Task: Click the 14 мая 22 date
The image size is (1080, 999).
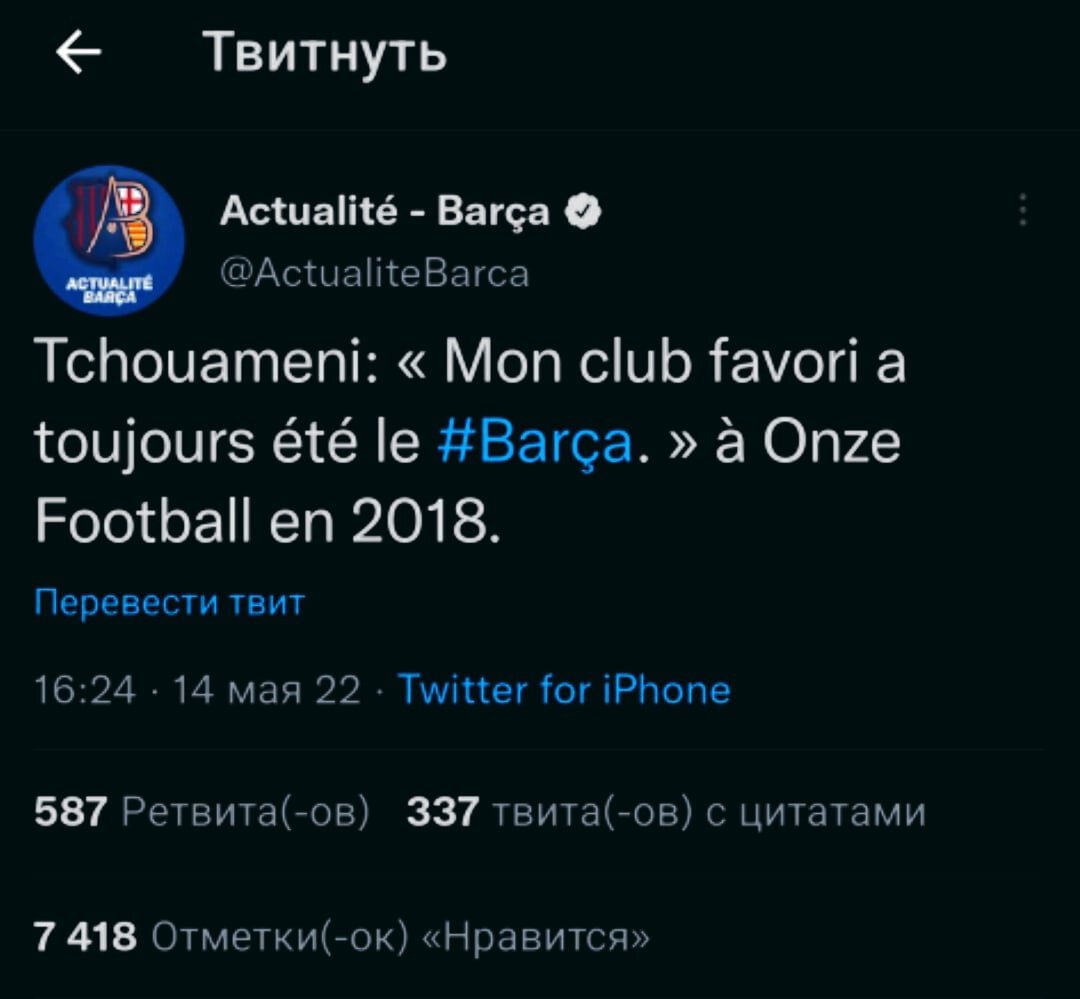Action: (267, 690)
